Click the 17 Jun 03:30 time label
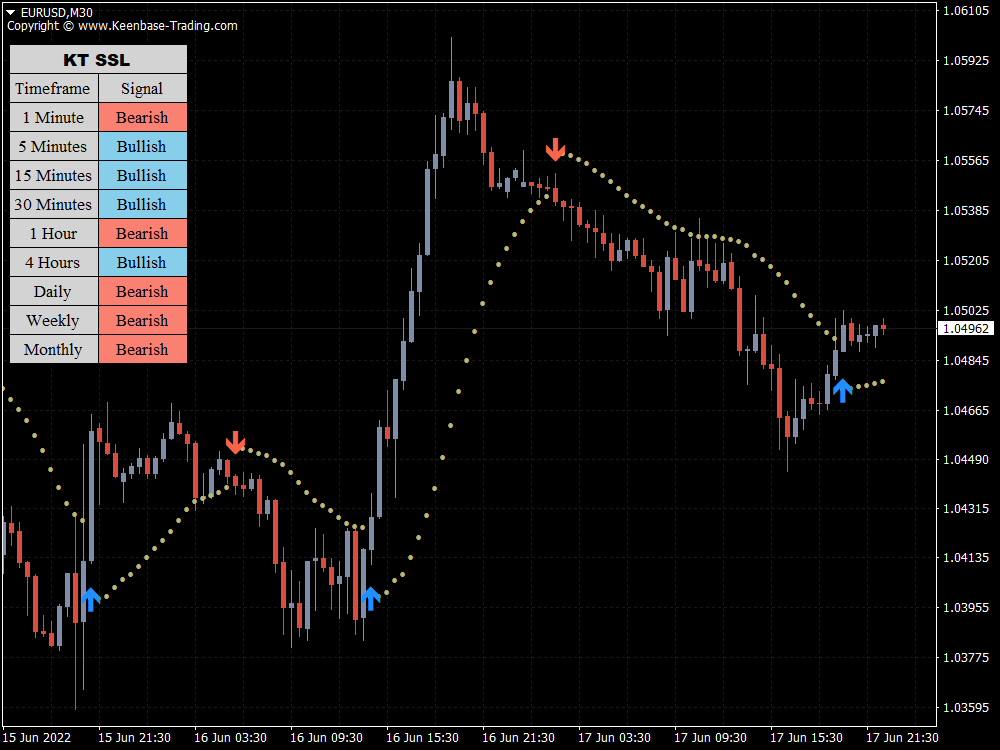1000x750 pixels. (615, 738)
